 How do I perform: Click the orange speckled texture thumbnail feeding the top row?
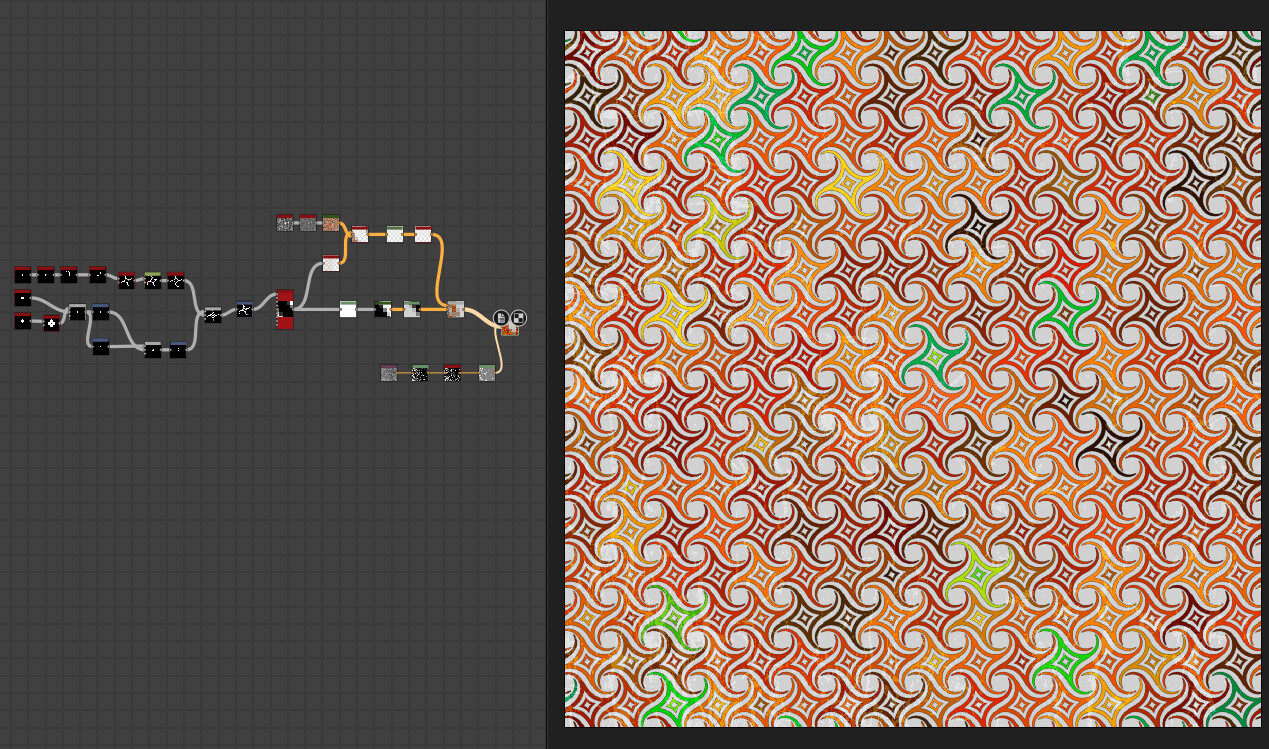[x=330, y=223]
